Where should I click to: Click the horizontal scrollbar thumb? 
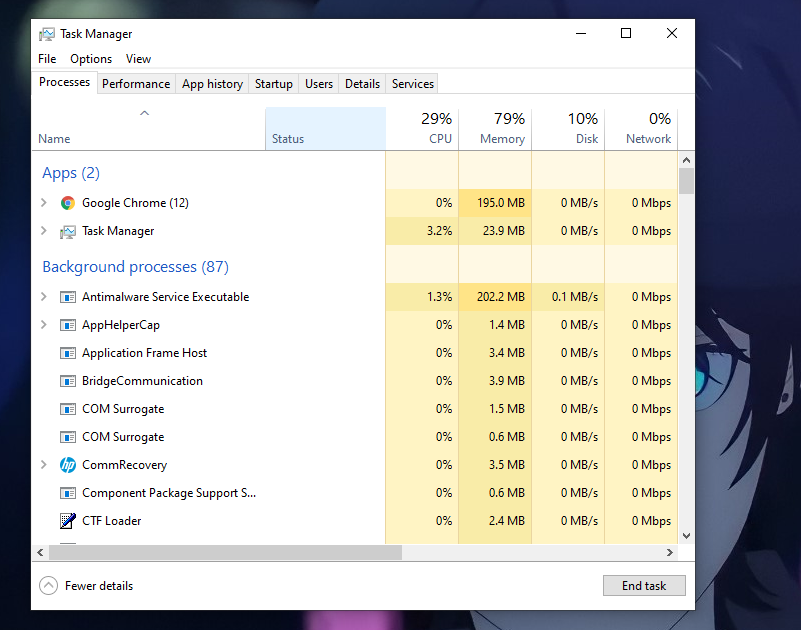tap(225, 552)
